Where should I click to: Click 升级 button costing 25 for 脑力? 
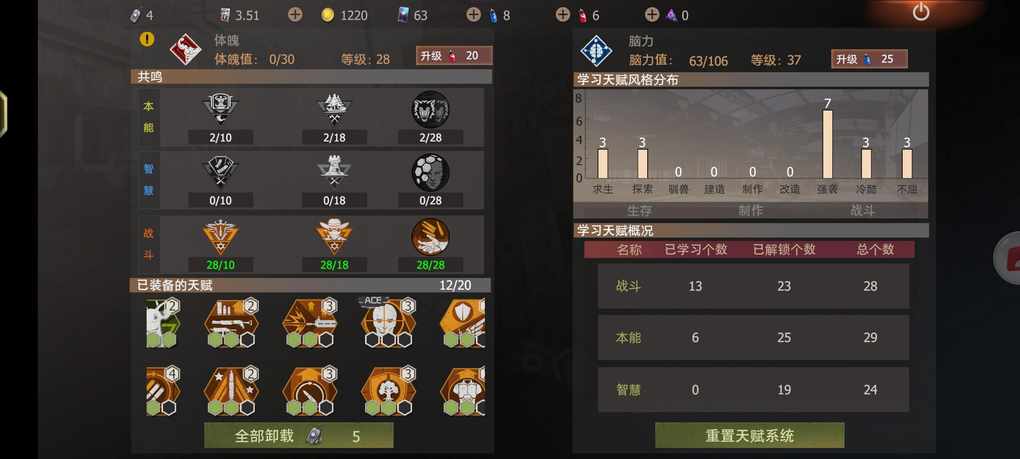click(869, 59)
